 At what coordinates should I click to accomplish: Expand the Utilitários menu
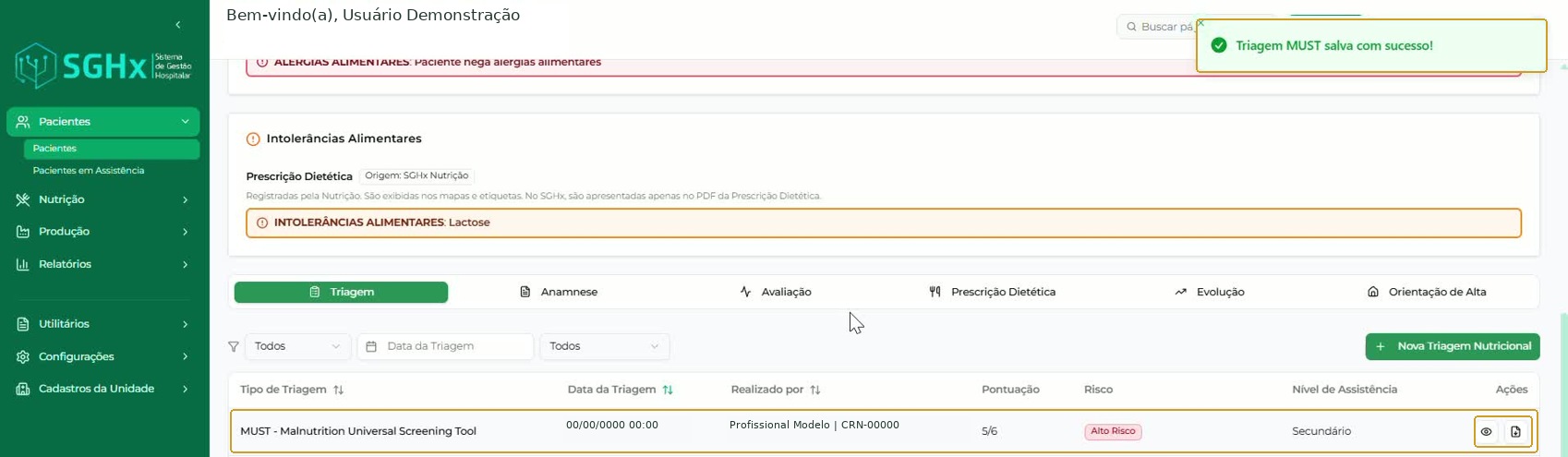tap(185, 324)
